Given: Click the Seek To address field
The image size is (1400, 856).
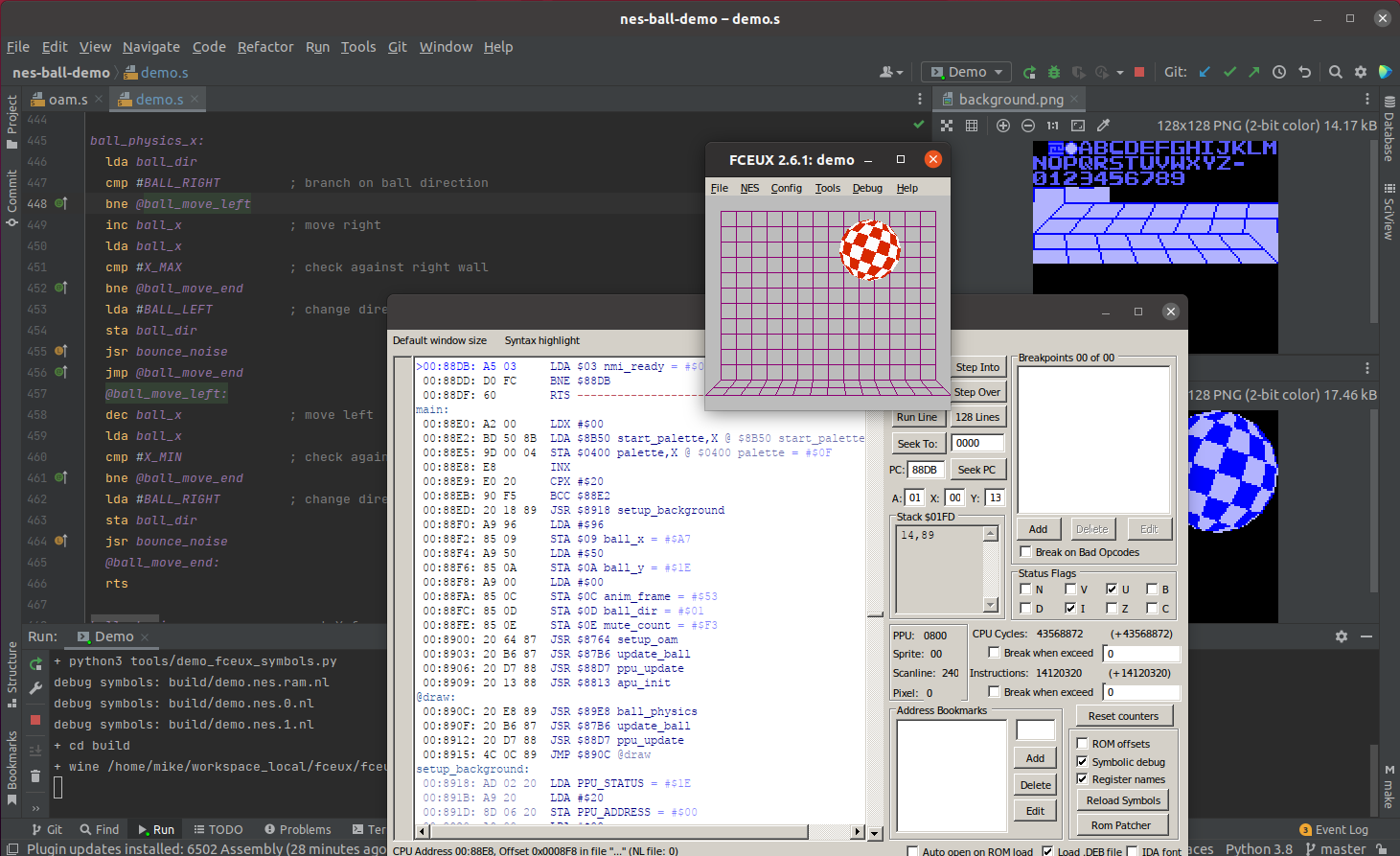Looking at the screenshot, I should click(977, 443).
